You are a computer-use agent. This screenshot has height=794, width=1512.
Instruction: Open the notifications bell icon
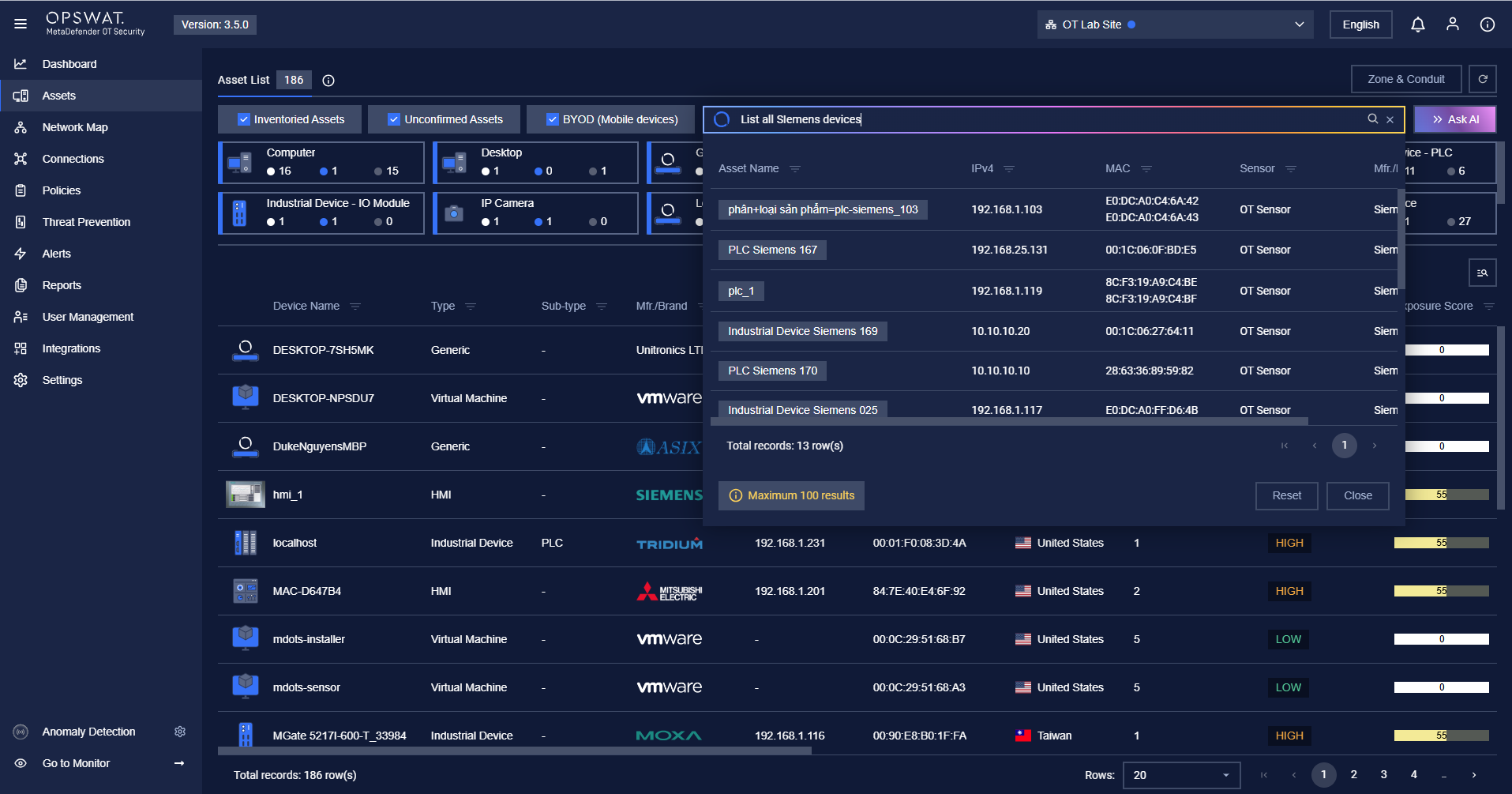pyautogui.click(x=1417, y=24)
